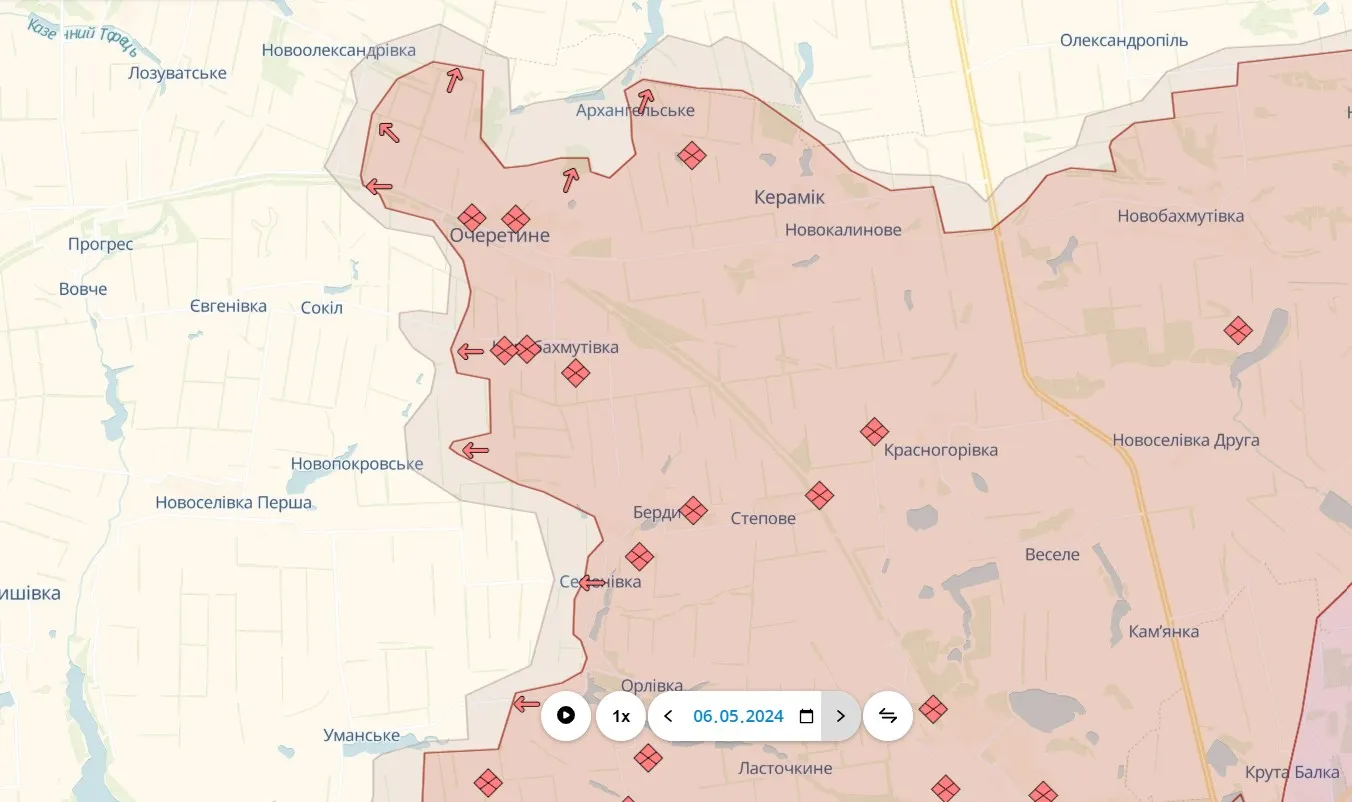Click unit marker beside Бердичі label
The height and width of the screenshot is (802, 1352).
click(x=692, y=511)
